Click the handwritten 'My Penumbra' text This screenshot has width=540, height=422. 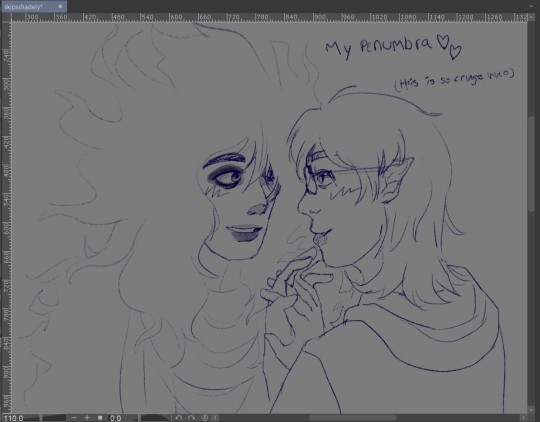pyautogui.click(x=378, y=48)
